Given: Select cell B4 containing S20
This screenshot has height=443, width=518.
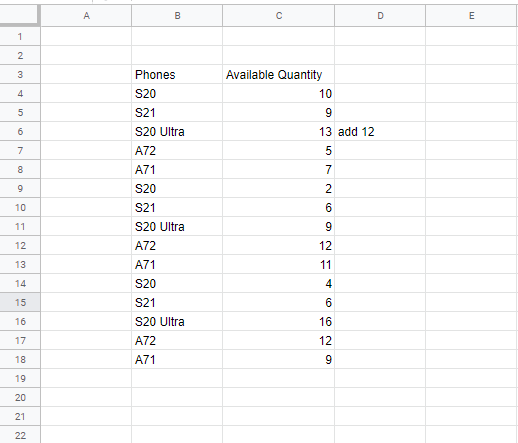Looking at the screenshot, I should click(177, 93).
